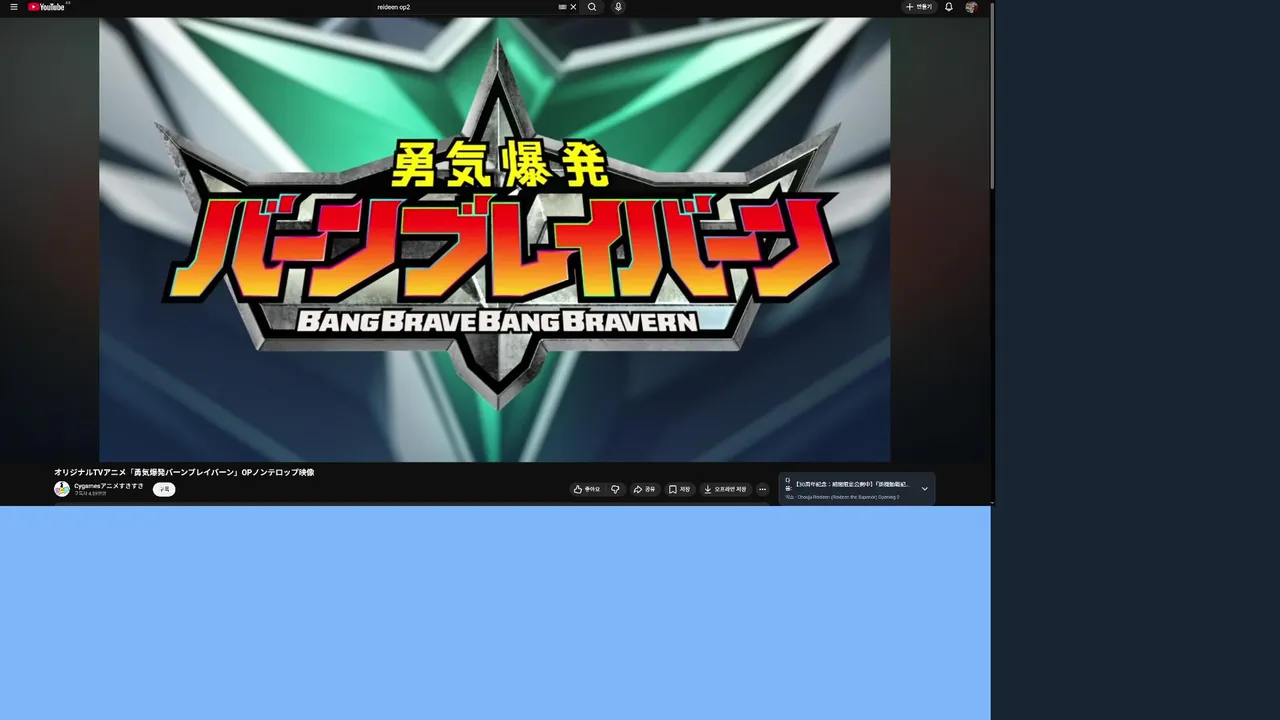Share the video (공유)

click(x=645, y=489)
